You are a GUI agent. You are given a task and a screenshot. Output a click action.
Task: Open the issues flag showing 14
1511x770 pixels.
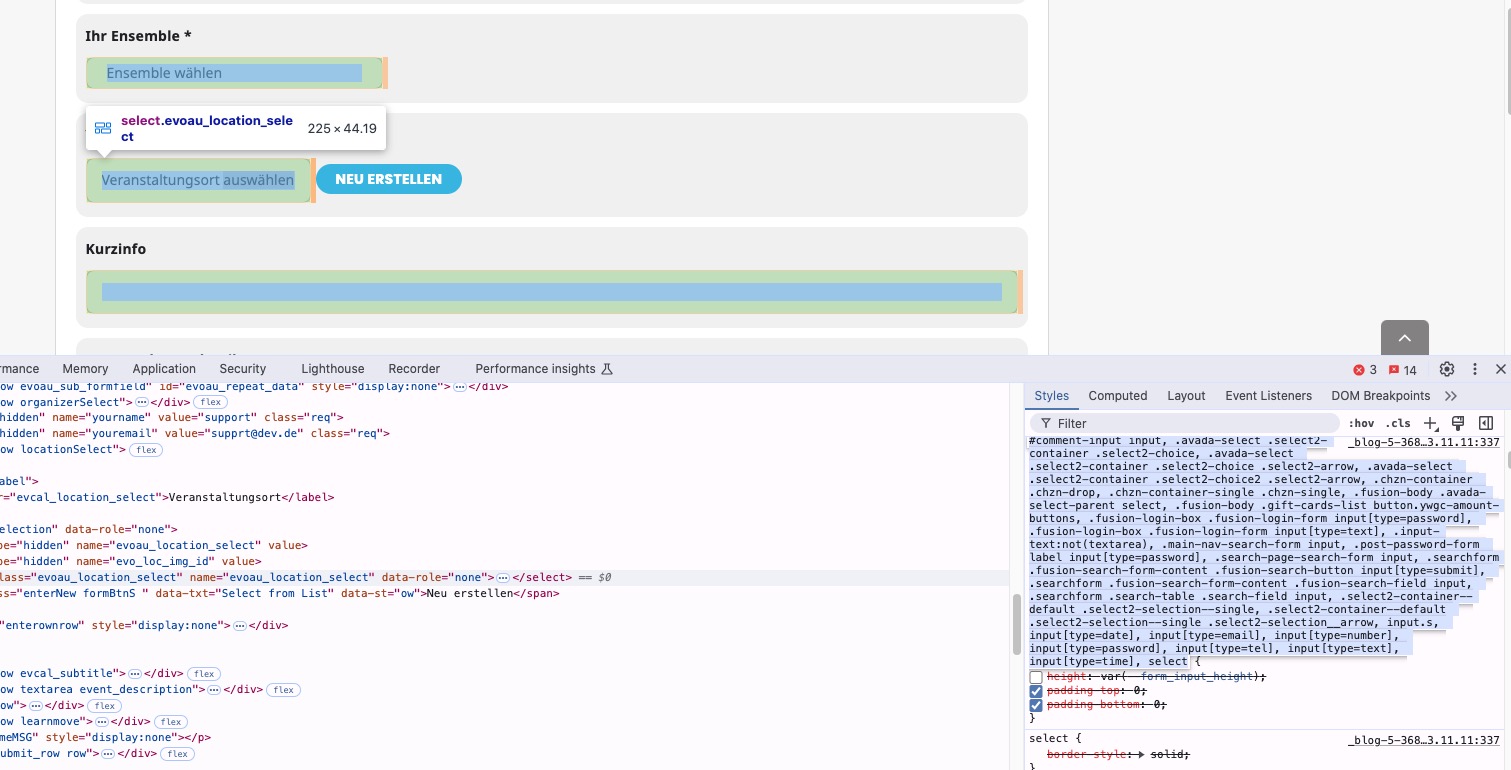pos(1402,370)
